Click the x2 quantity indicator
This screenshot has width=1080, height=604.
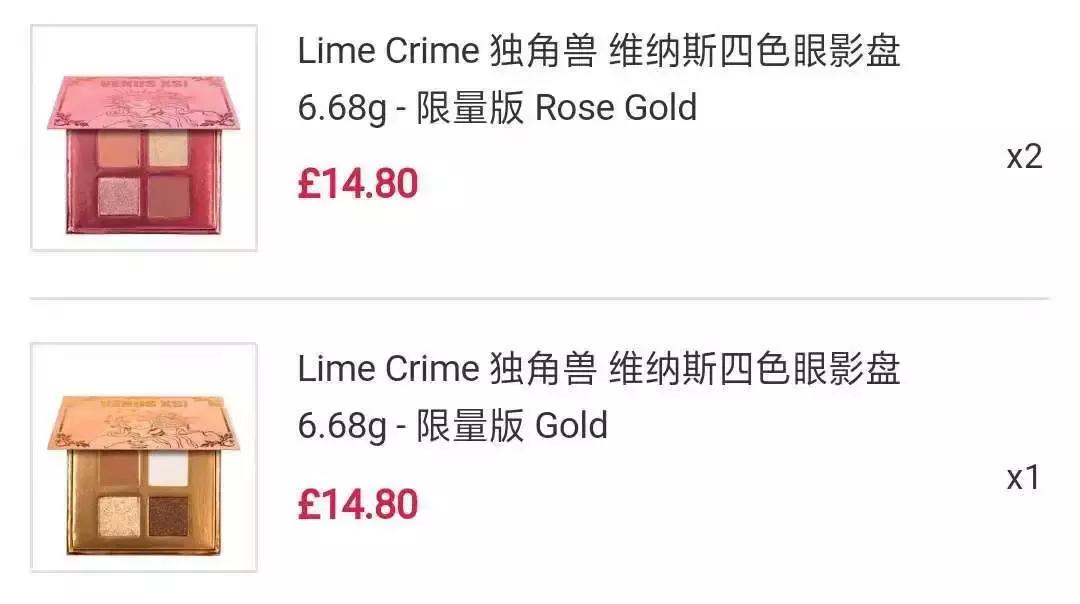tap(1024, 157)
